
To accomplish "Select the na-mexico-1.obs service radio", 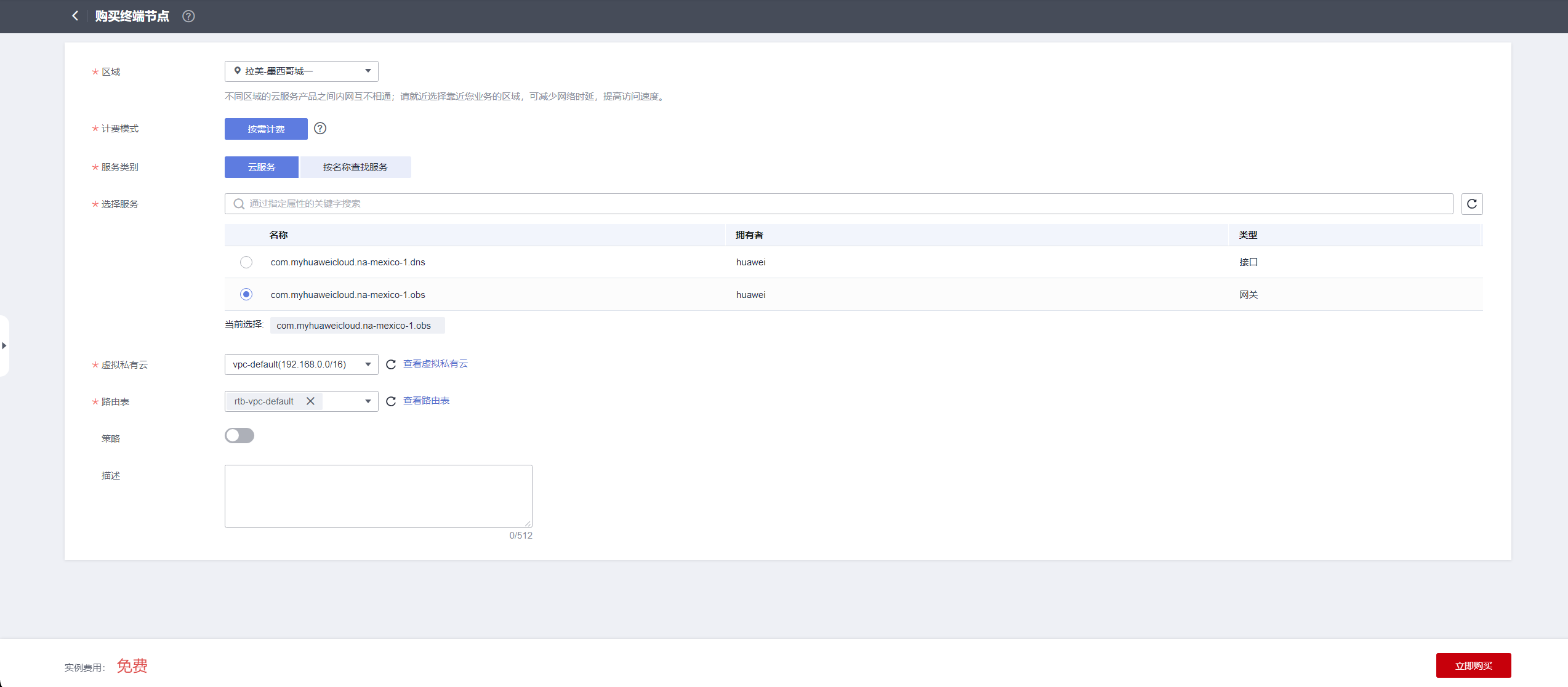I will (246, 294).
